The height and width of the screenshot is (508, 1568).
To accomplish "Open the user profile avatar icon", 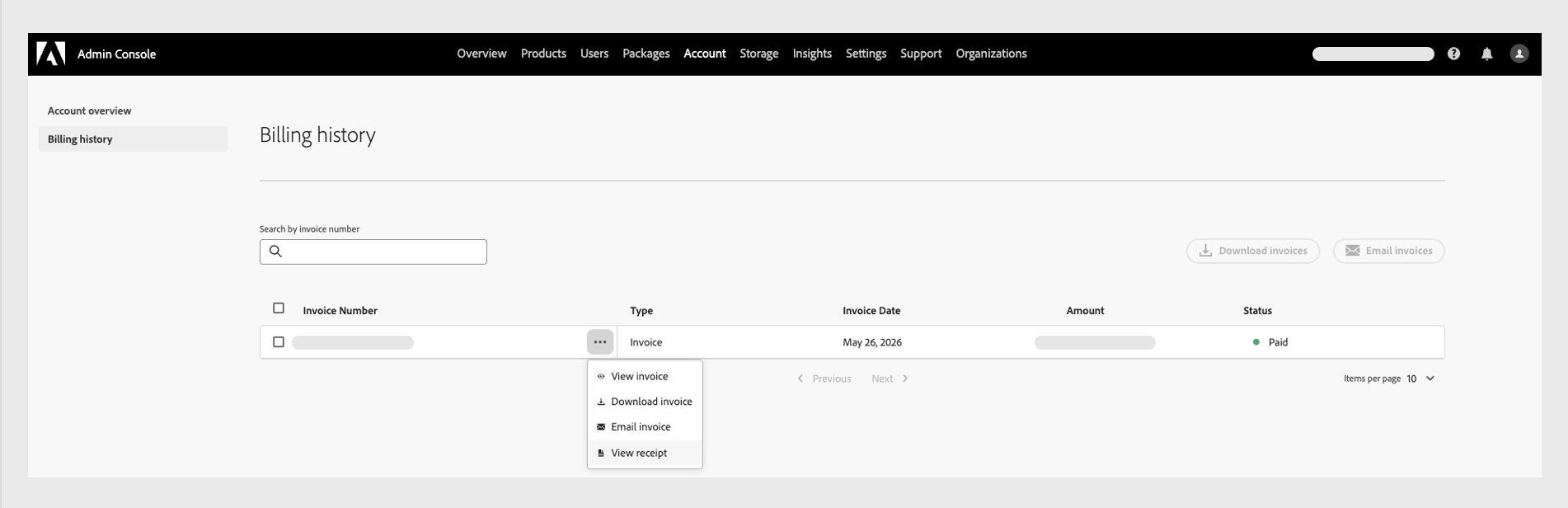I will 1519,54.
